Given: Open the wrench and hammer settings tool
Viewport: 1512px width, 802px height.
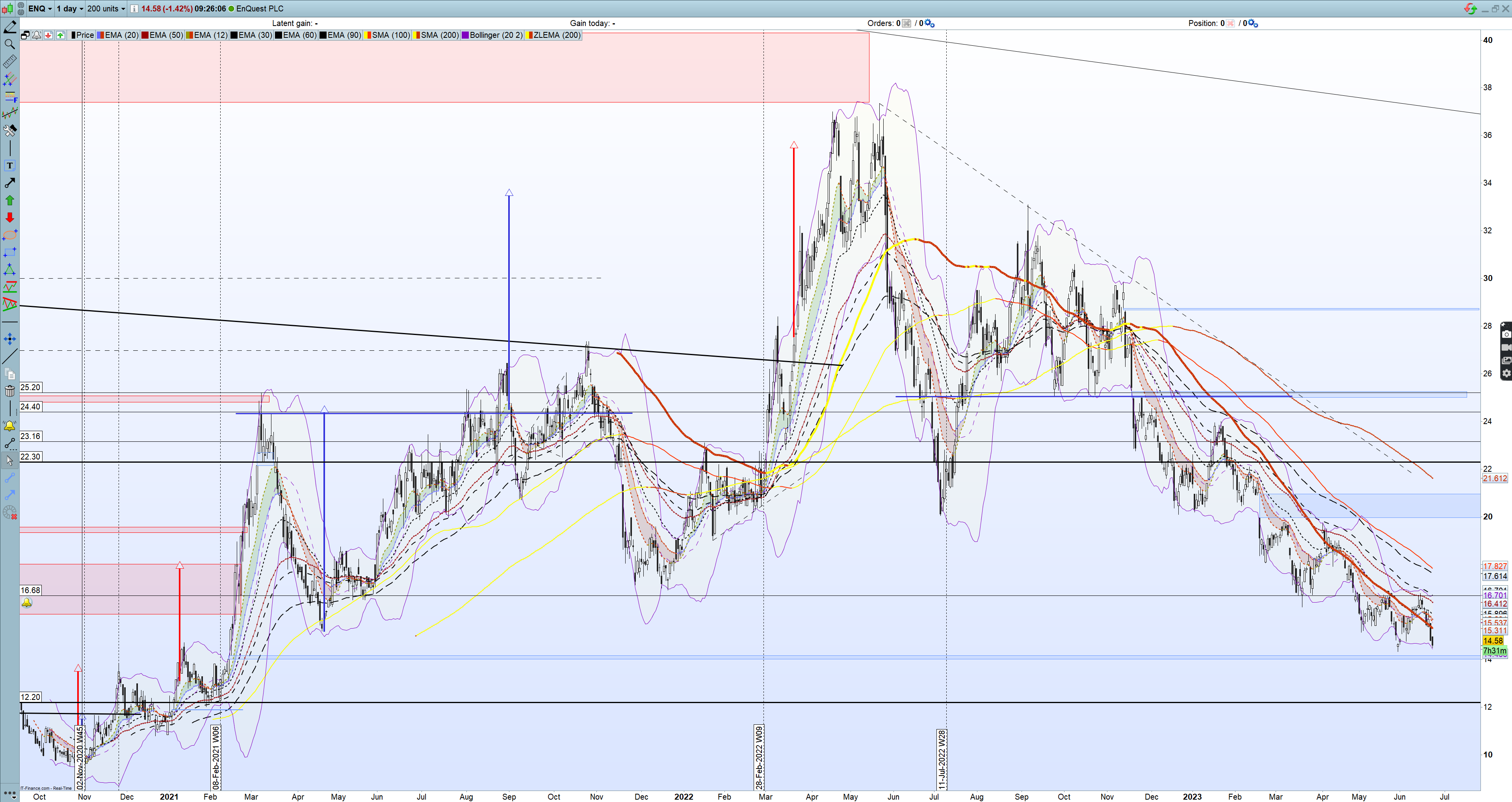Looking at the screenshot, I should [9, 130].
